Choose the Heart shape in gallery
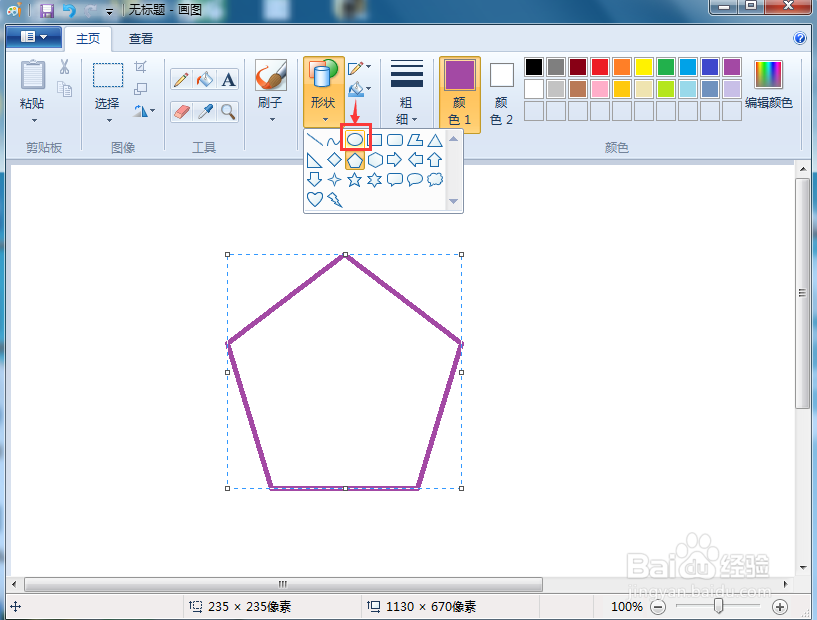Image resolution: width=817 pixels, height=620 pixels. [x=315, y=199]
